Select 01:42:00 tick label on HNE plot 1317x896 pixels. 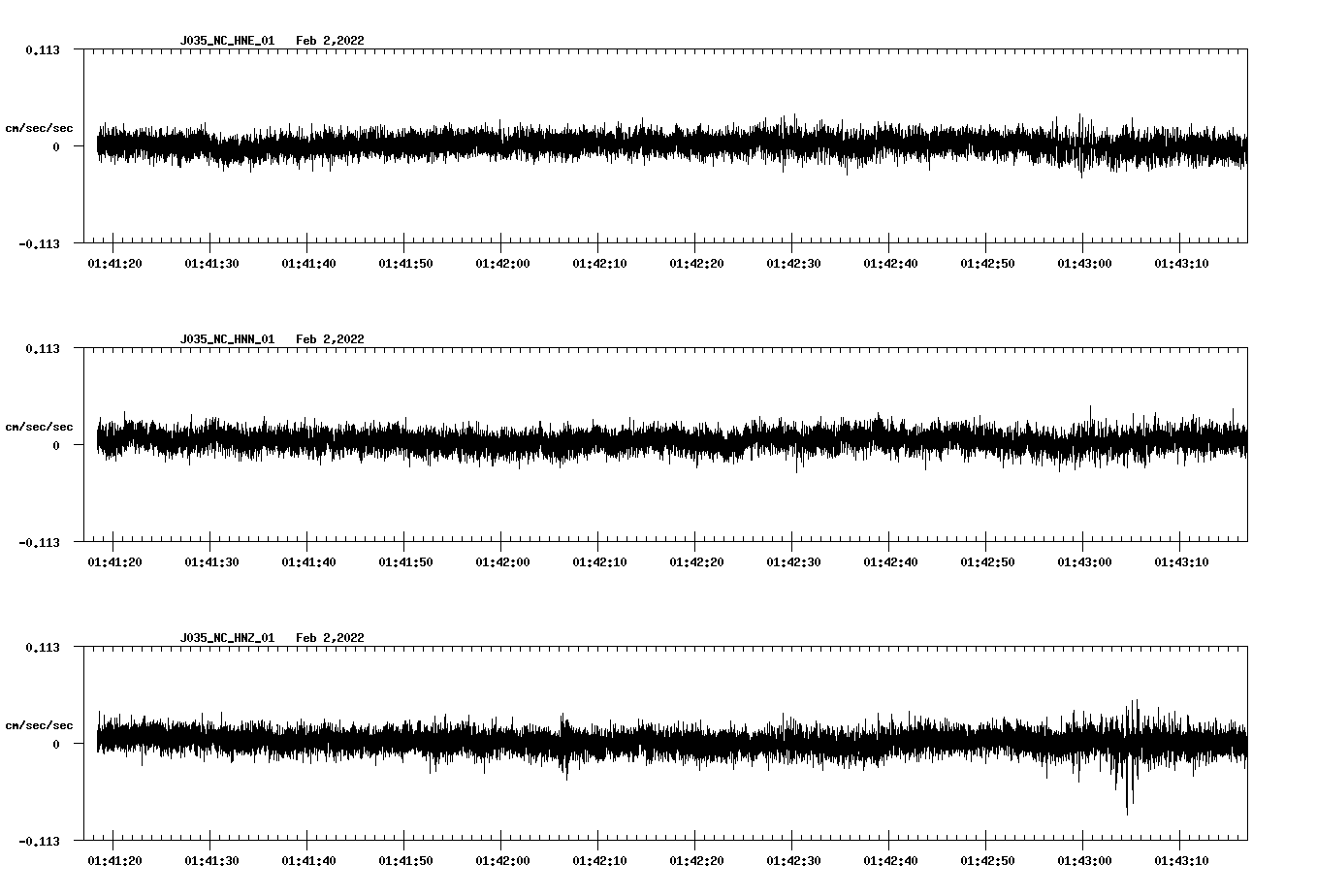pyautogui.click(x=502, y=264)
